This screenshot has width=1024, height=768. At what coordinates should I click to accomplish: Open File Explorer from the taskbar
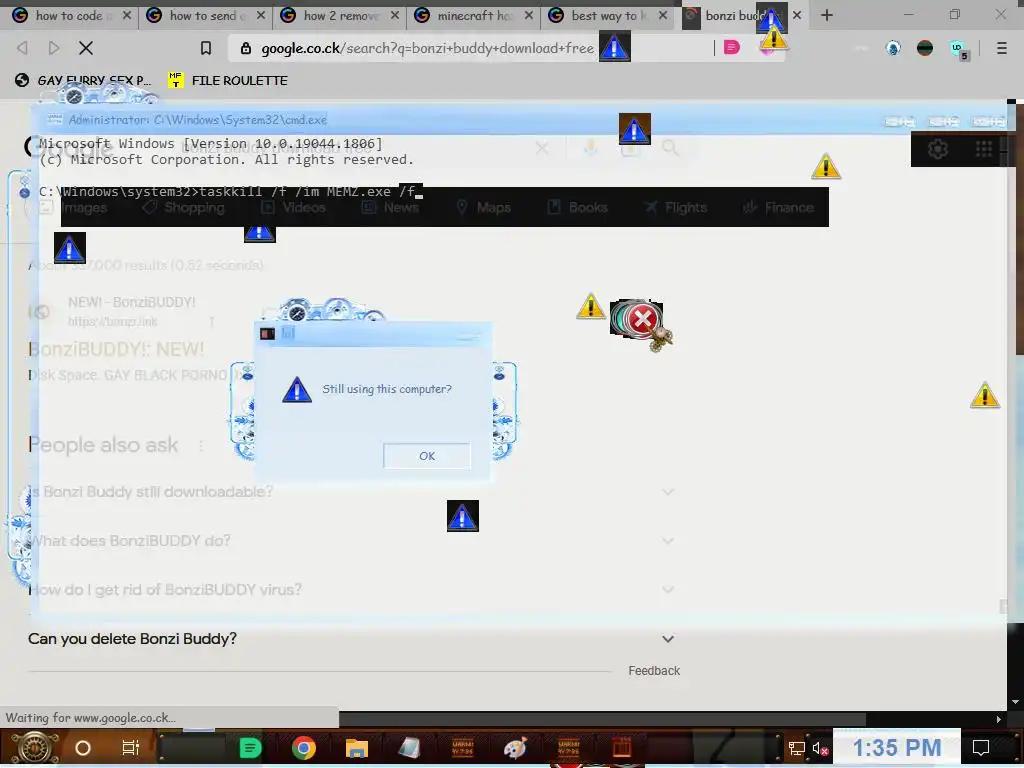point(357,748)
